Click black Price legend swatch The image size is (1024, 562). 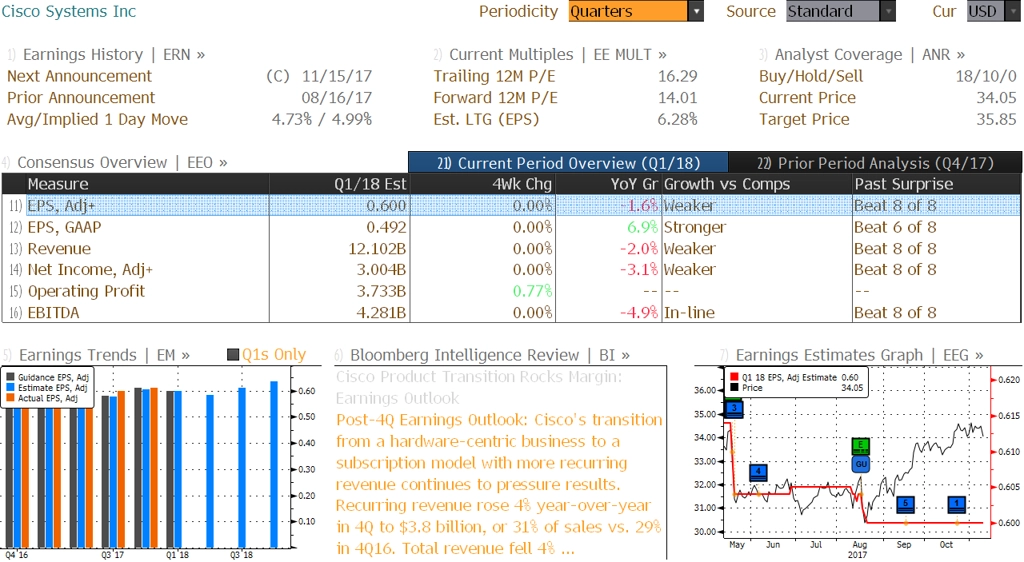coord(734,387)
